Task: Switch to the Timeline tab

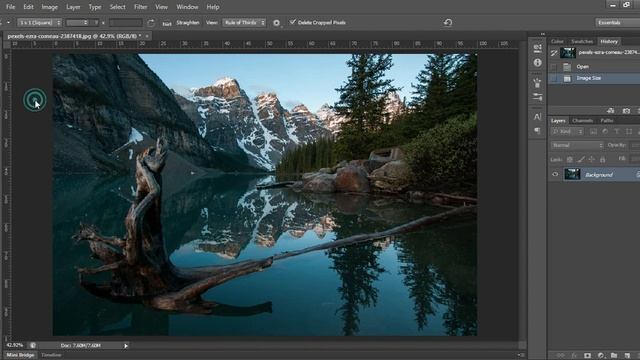Action: 51,355
